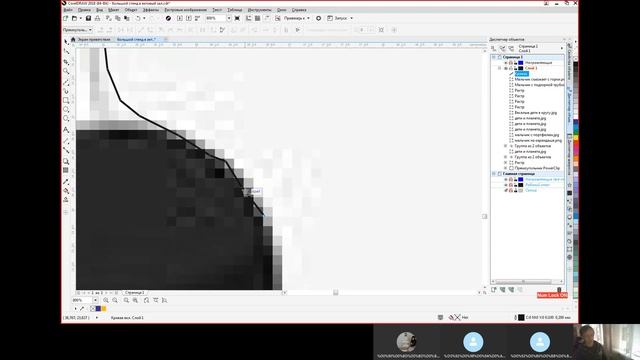640x360 pixels.
Task: Open the zoom dropdown in the bottom zoom toolbar
Action: (x=95, y=300)
